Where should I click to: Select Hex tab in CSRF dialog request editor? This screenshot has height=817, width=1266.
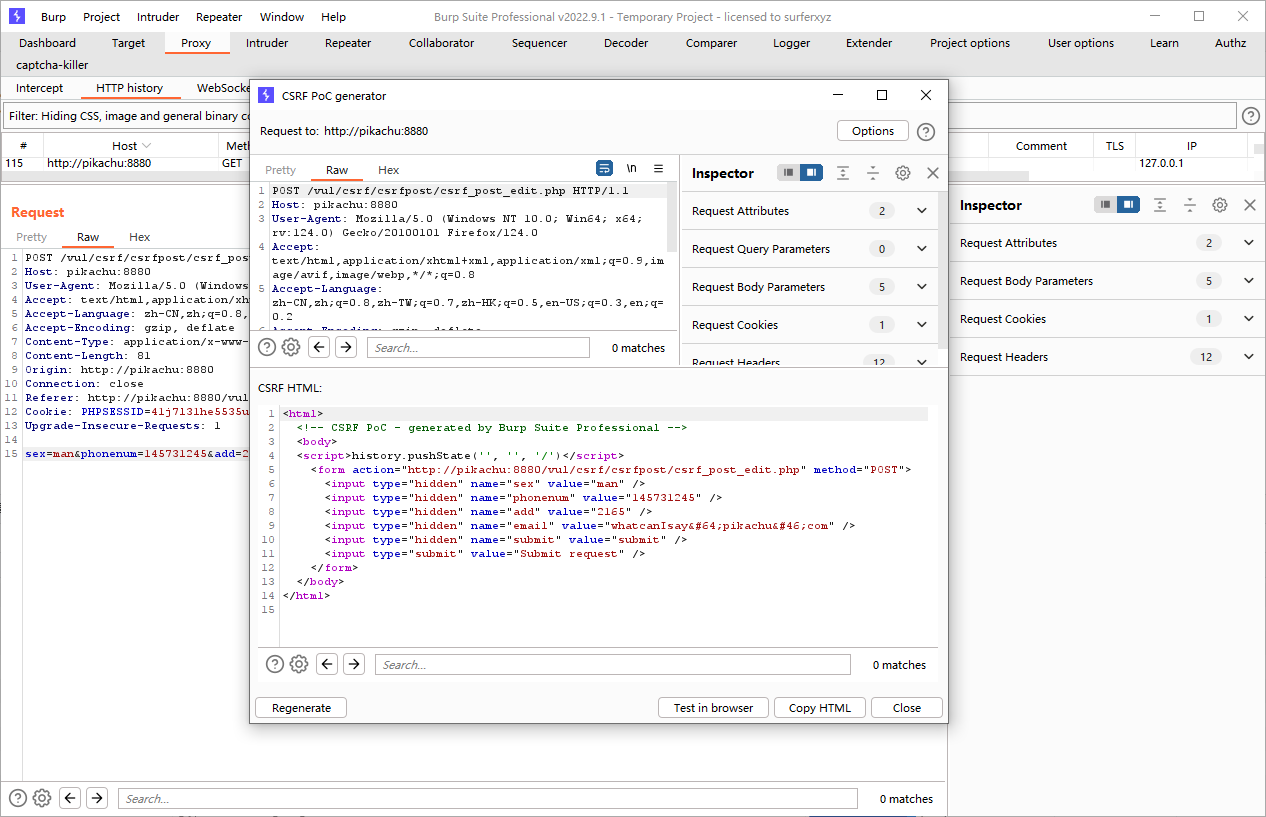point(389,170)
